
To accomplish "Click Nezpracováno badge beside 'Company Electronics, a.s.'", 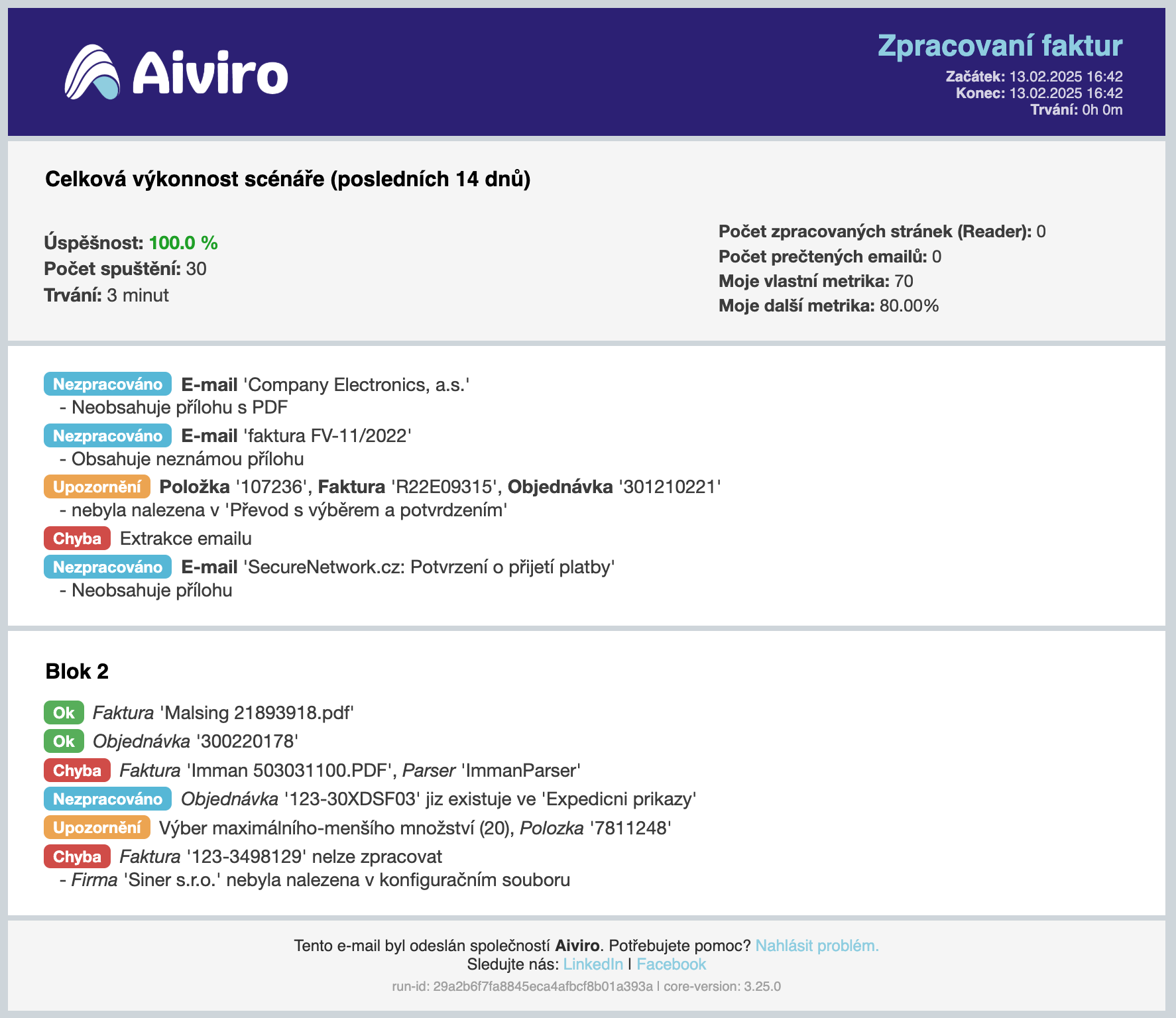I will (107, 384).
